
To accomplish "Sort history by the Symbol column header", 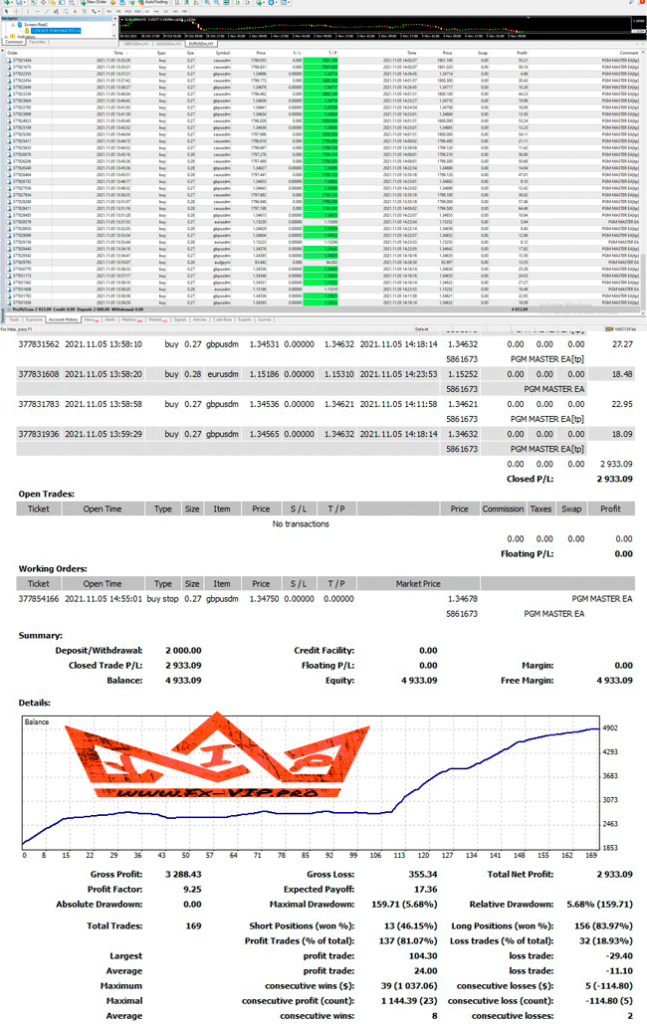I will coord(222,53).
